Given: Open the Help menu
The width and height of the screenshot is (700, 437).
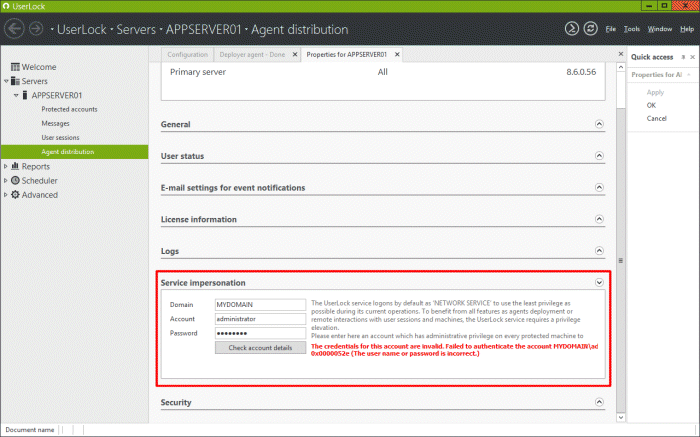Looking at the screenshot, I should pos(687,29).
